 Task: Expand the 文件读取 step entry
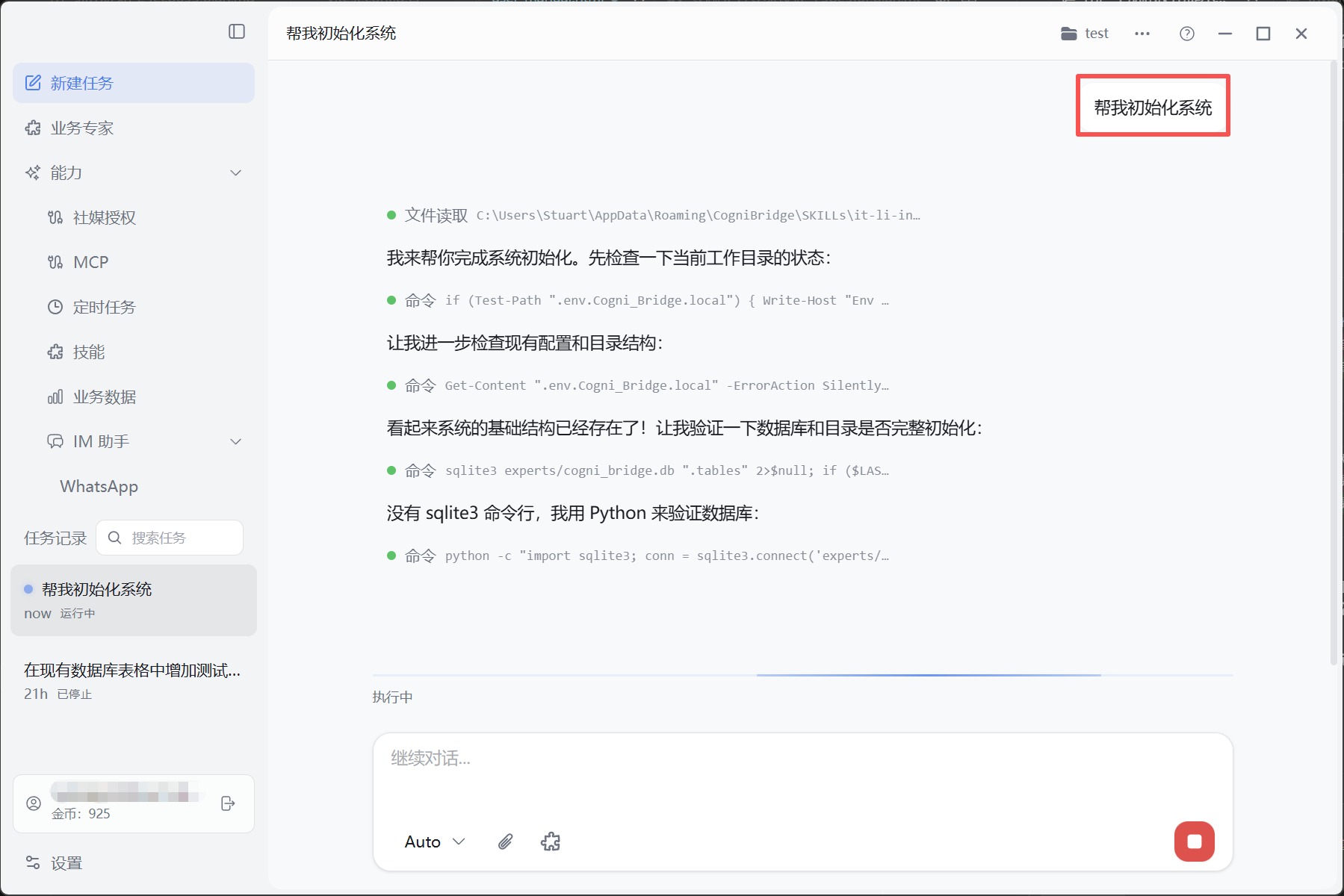pyautogui.click(x=654, y=215)
